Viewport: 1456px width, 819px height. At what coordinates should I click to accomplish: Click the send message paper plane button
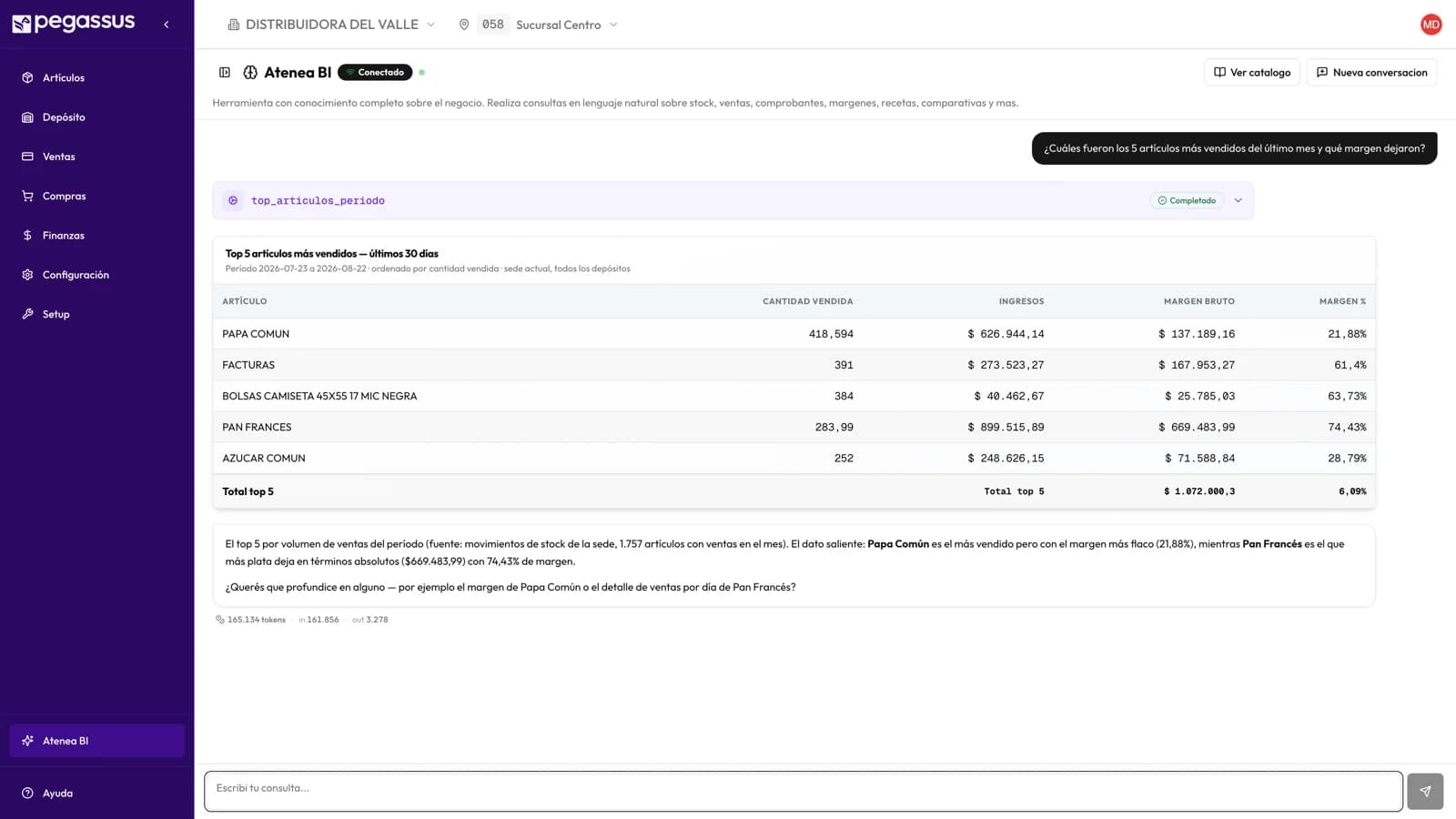pyautogui.click(x=1425, y=791)
